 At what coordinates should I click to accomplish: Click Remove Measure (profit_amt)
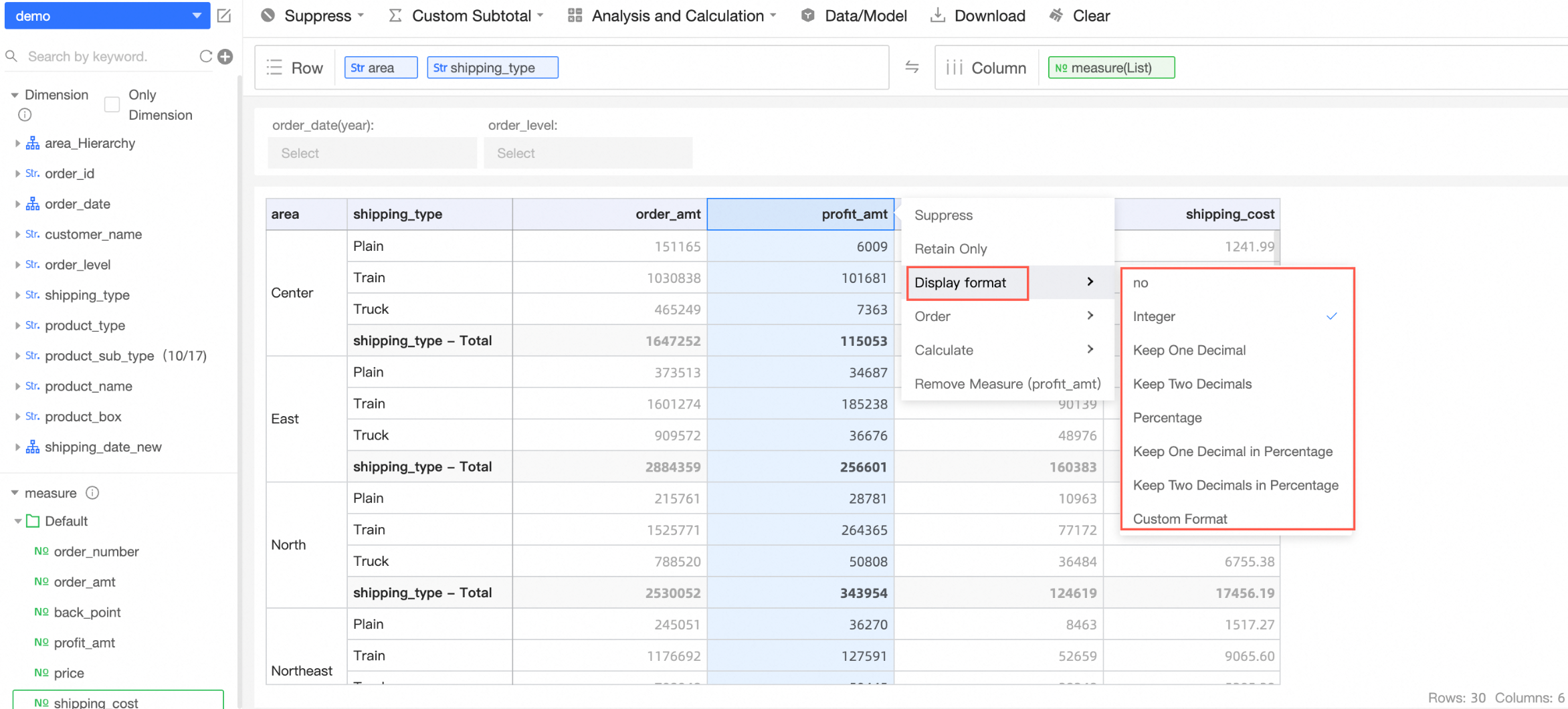click(1007, 384)
